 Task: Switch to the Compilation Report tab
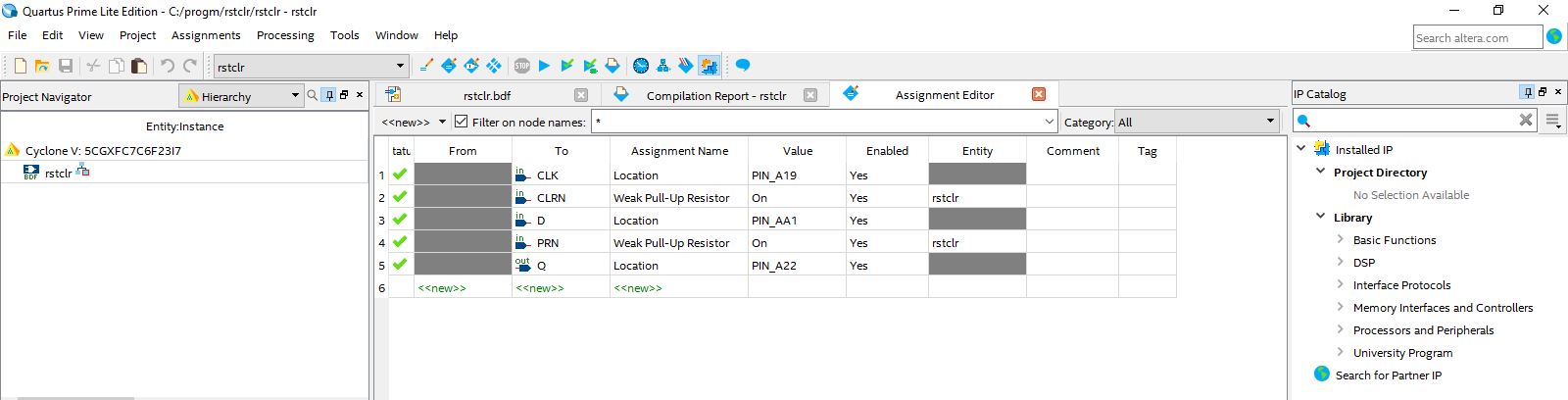coord(715,95)
